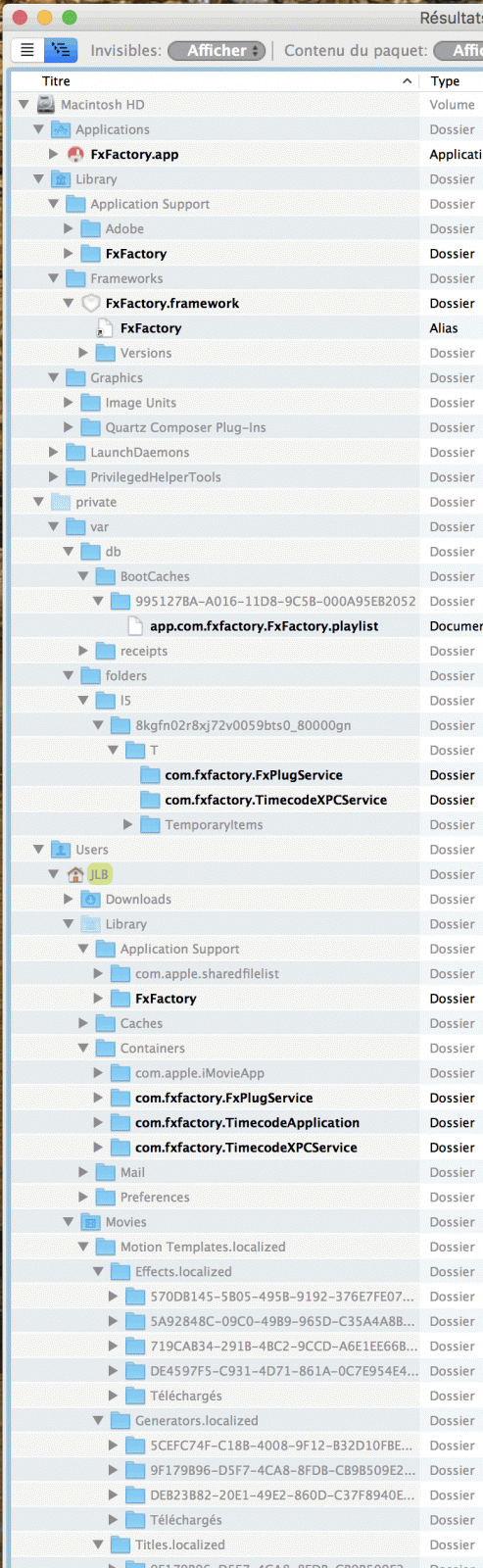483x1568 pixels.
Task: Click the JLB home folder icon
Action: 75,874
